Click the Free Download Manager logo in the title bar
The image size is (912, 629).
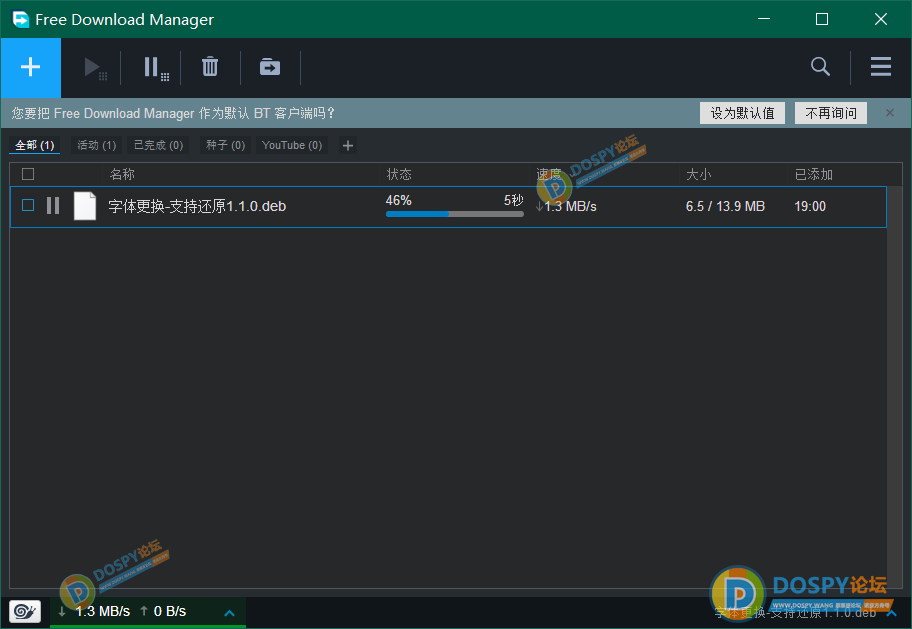pos(21,19)
